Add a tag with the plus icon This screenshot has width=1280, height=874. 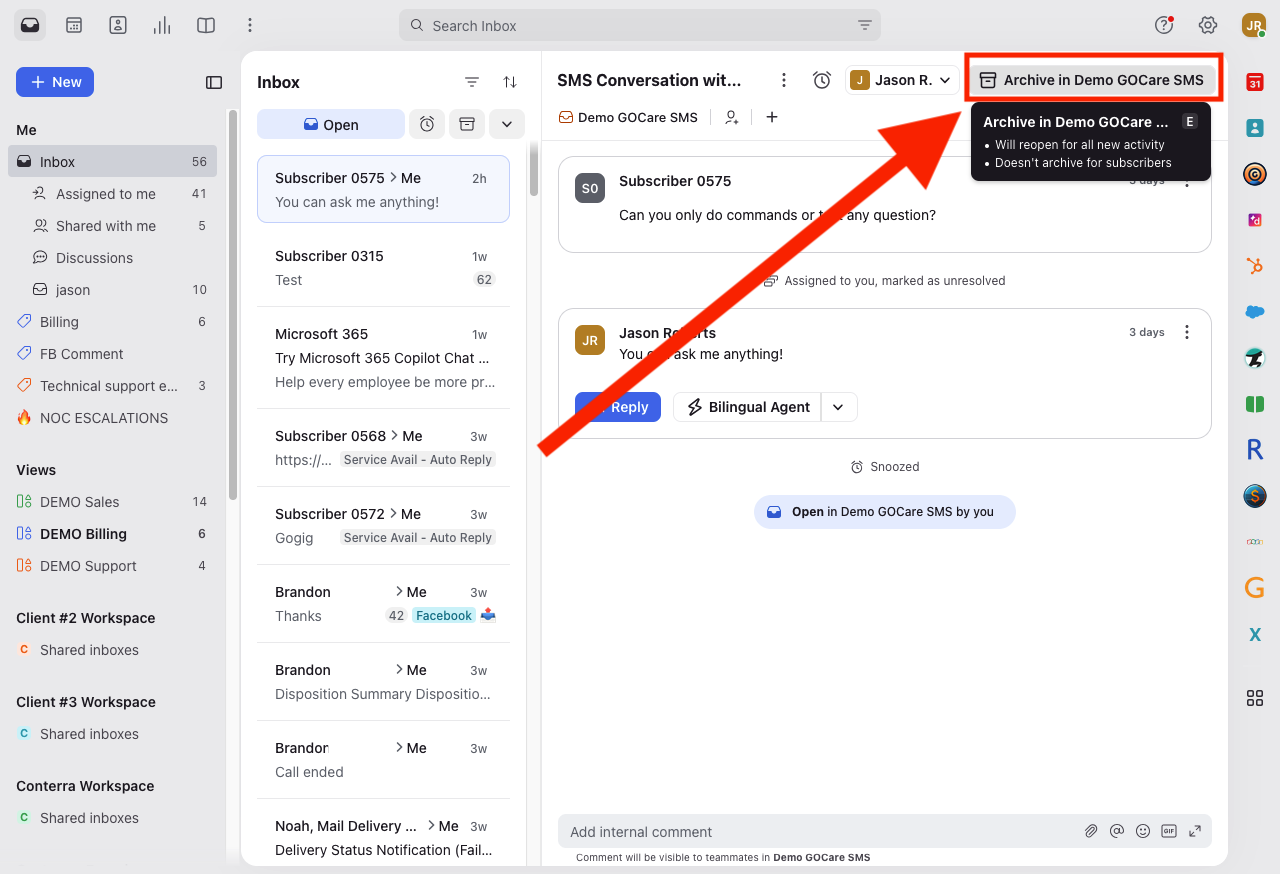click(772, 117)
